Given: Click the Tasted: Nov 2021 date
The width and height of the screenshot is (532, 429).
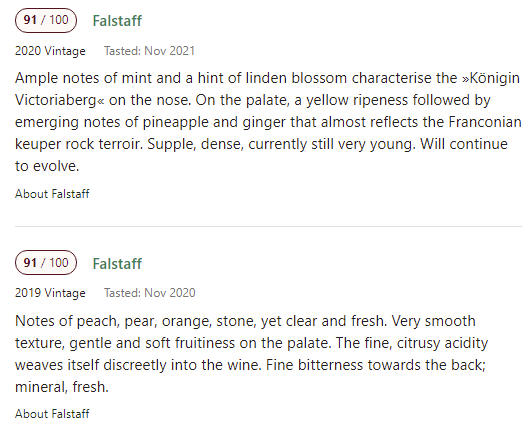Looking at the screenshot, I should pos(149,51).
